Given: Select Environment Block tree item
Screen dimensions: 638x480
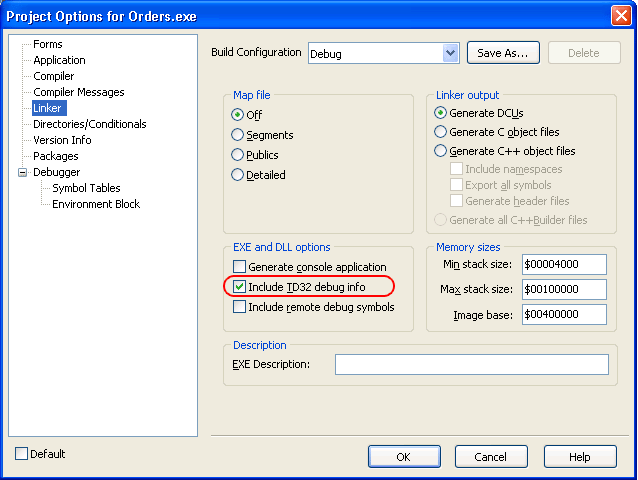Looking at the screenshot, I should pyautogui.click(x=96, y=204).
